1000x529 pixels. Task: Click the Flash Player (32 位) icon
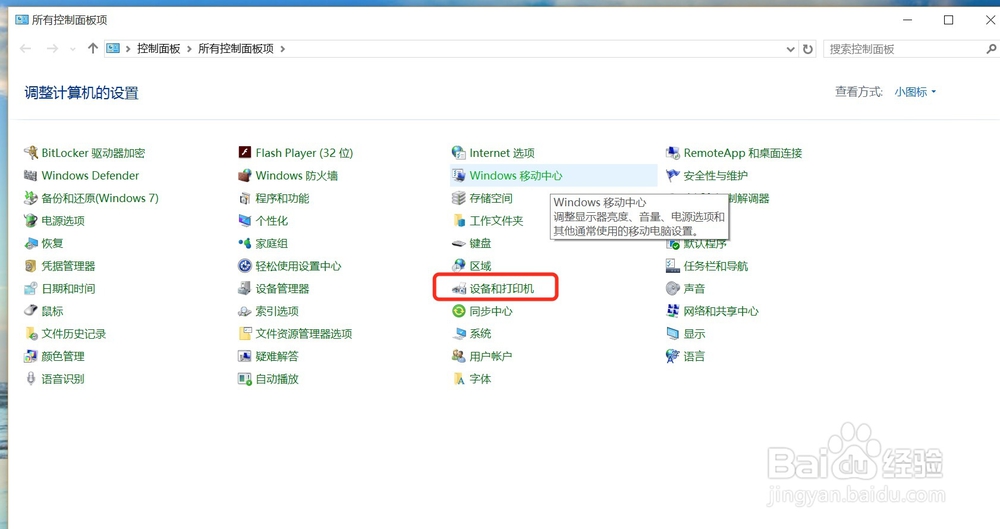click(x=245, y=153)
